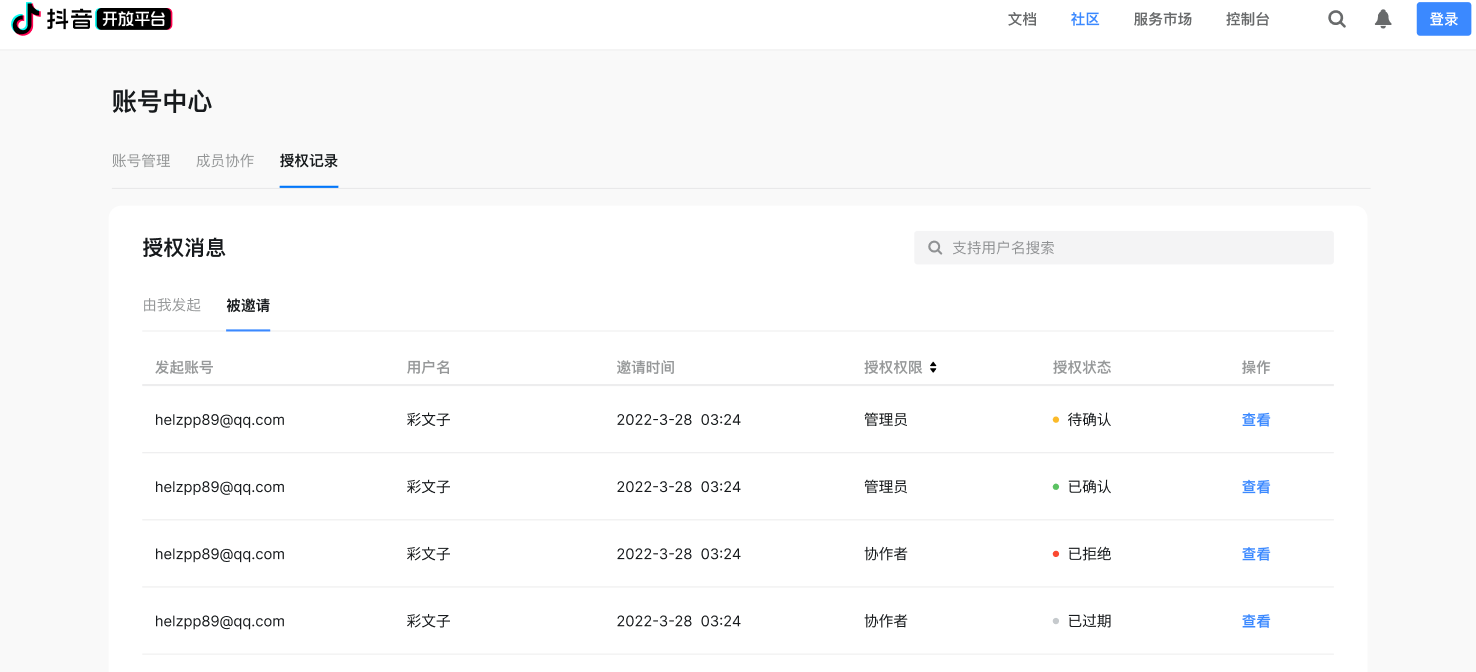The image size is (1476, 672).
Task: Click invite time in the 已过期 row
Action: (x=679, y=621)
